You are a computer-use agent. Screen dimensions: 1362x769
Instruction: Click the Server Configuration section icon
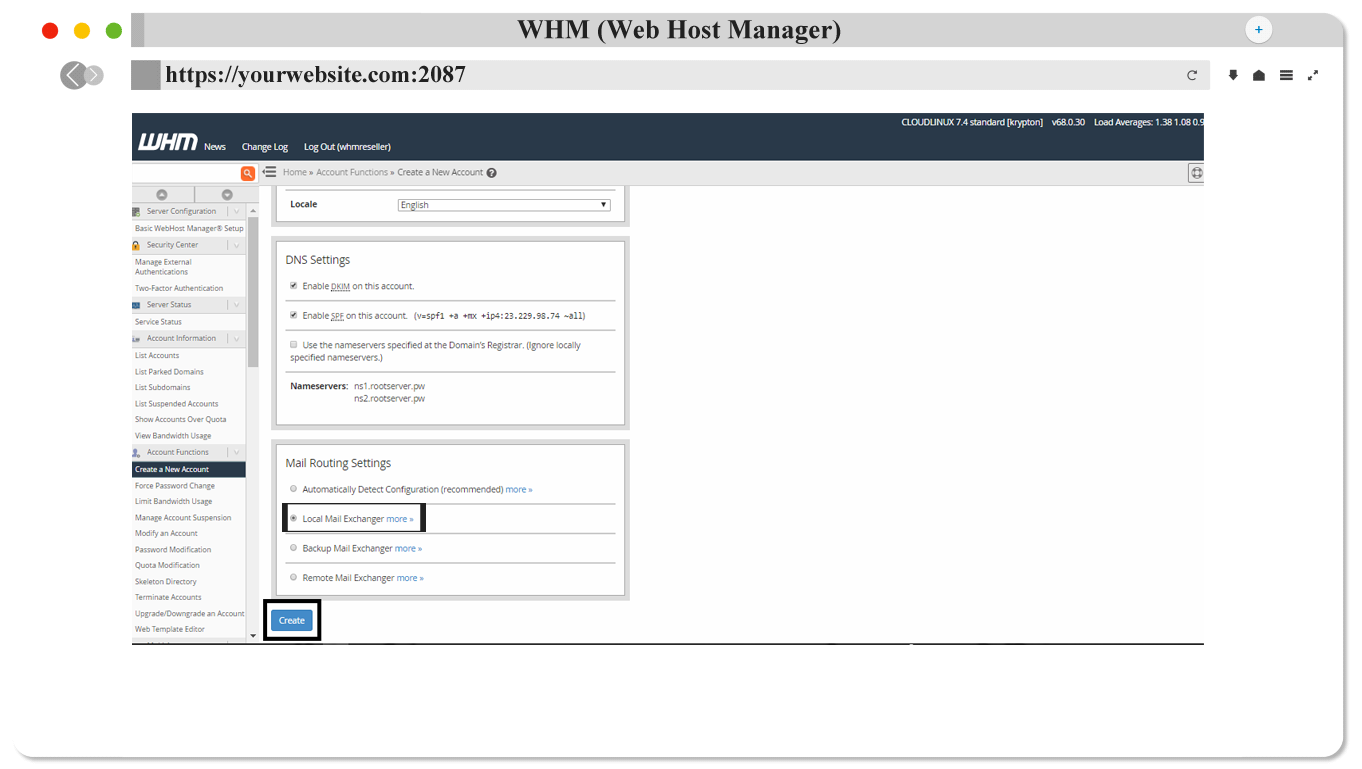(136, 212)
